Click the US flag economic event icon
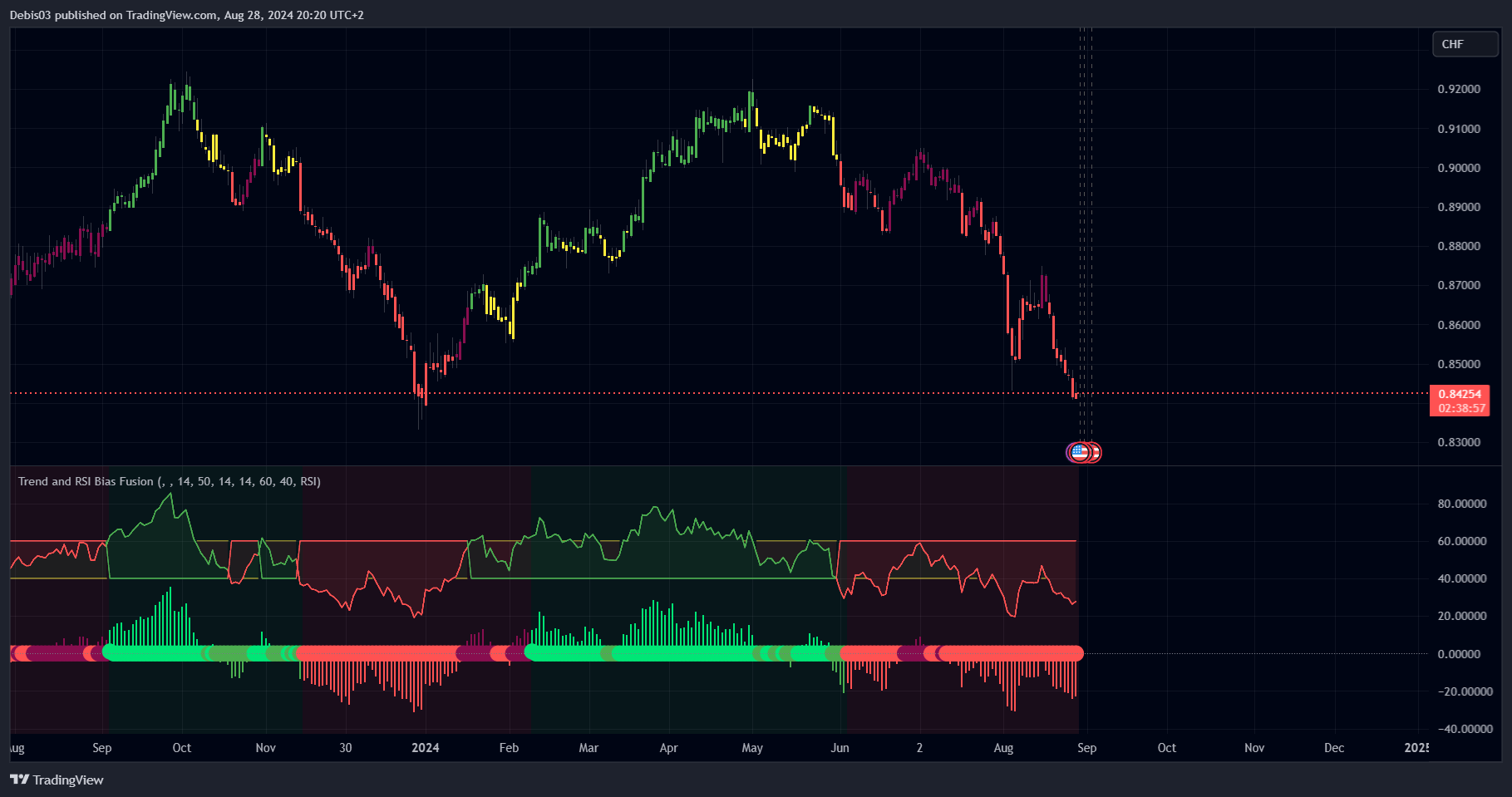Viewport: 1512px width, 797px height. click(x=1079, y=452)
